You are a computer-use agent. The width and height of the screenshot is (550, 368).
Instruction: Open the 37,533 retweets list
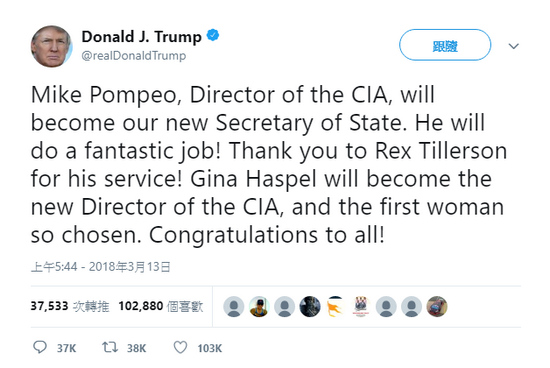coord(70,306)
